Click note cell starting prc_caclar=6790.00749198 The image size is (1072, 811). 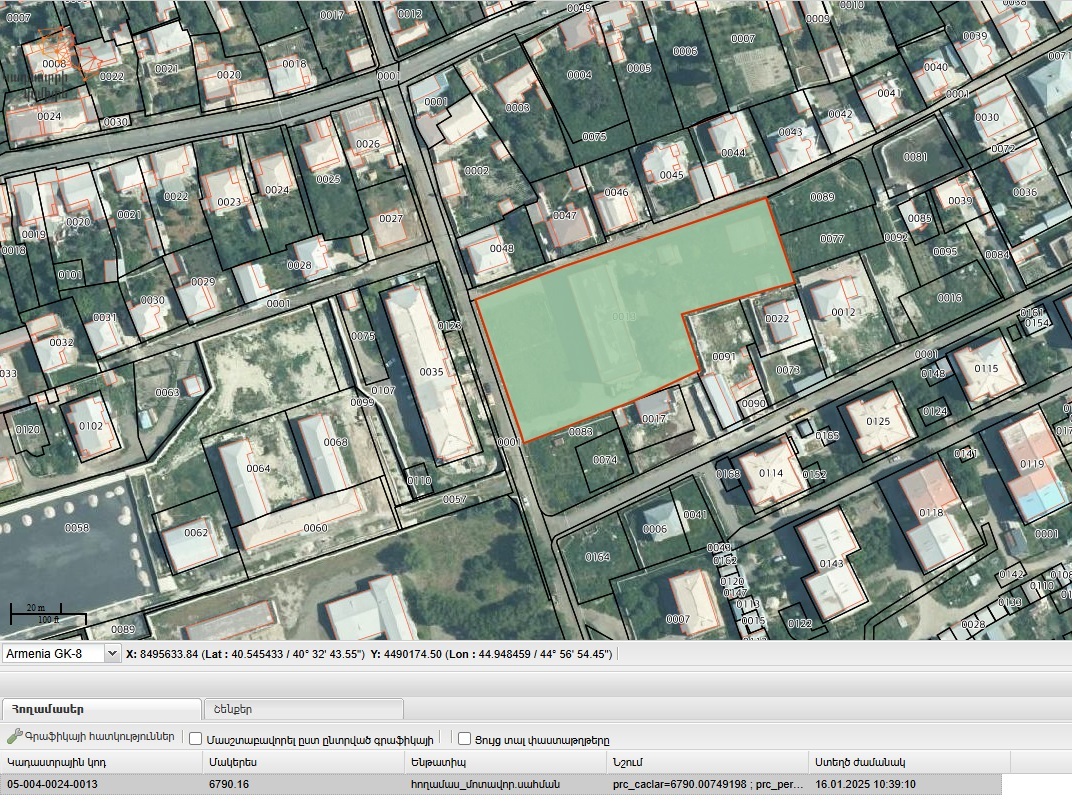point(708,784)
